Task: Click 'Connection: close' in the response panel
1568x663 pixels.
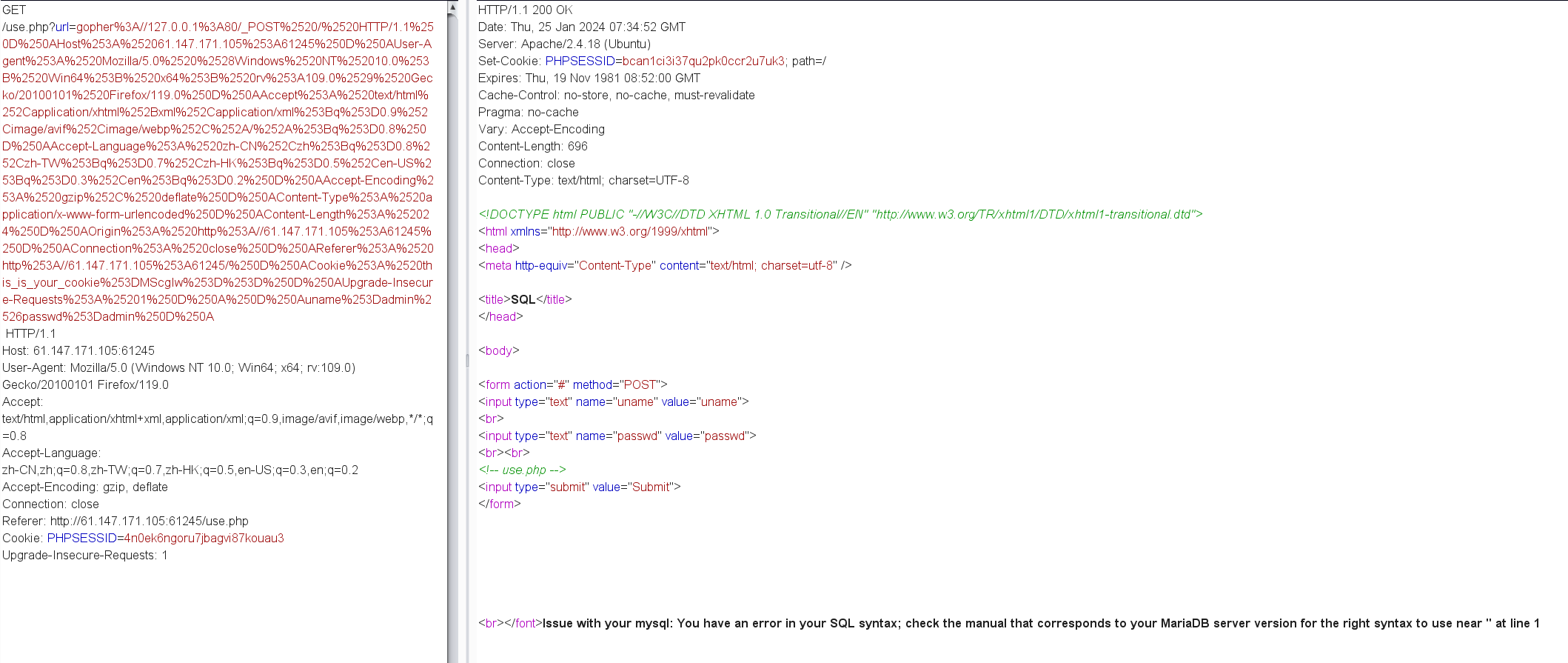Action: point(526,163)
